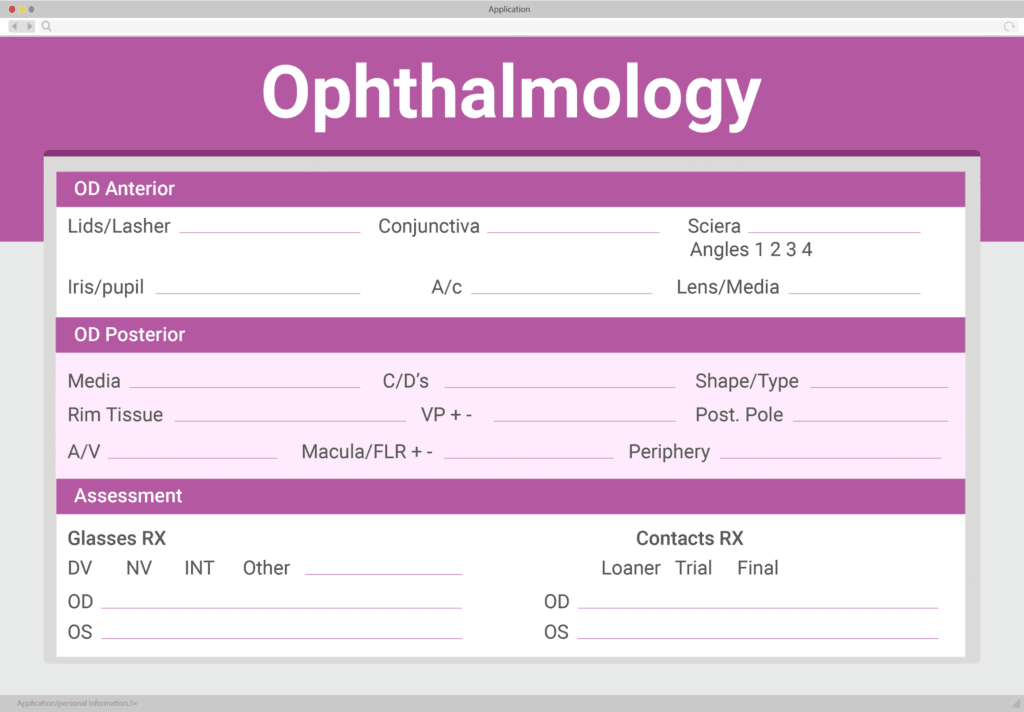Choose Final under Contacts RX
Viewport: 1024px width, 712px height.
pos(757,567)
